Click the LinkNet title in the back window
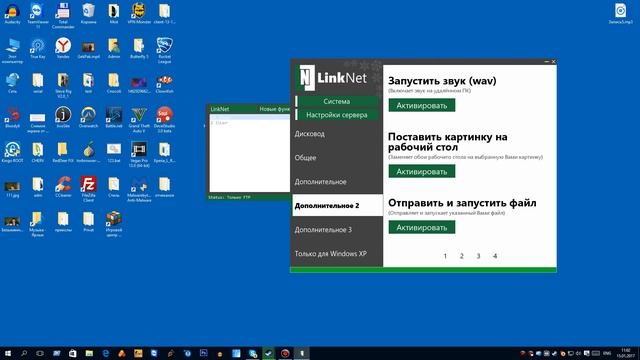Image resolution: width=640 pixels, height=360 pixels. pos(220,109)
